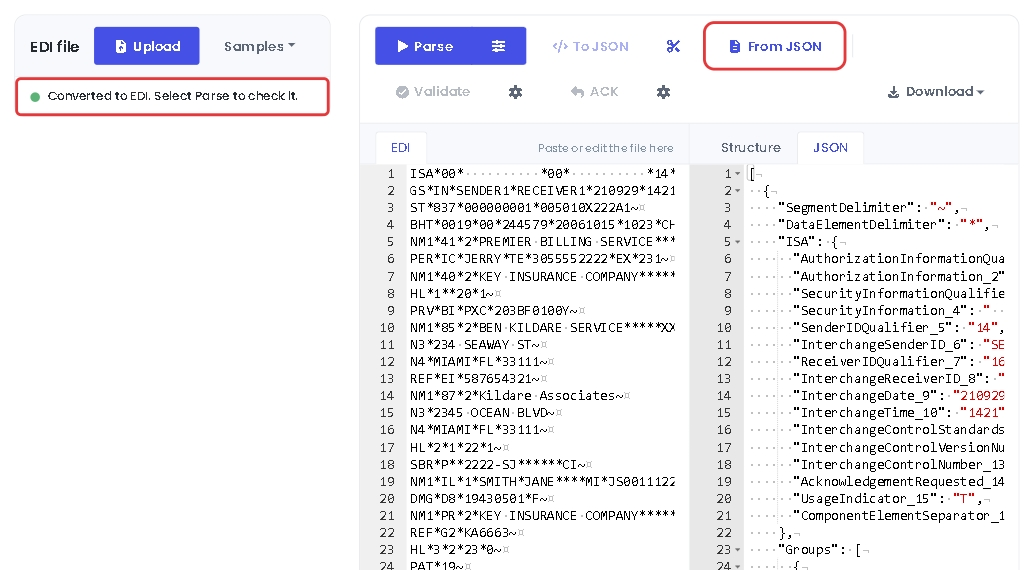This screenshot has height=570, width=1034.
Task: Click the PER*IC*JERRY segment line
Action: [x=542, y=259]
